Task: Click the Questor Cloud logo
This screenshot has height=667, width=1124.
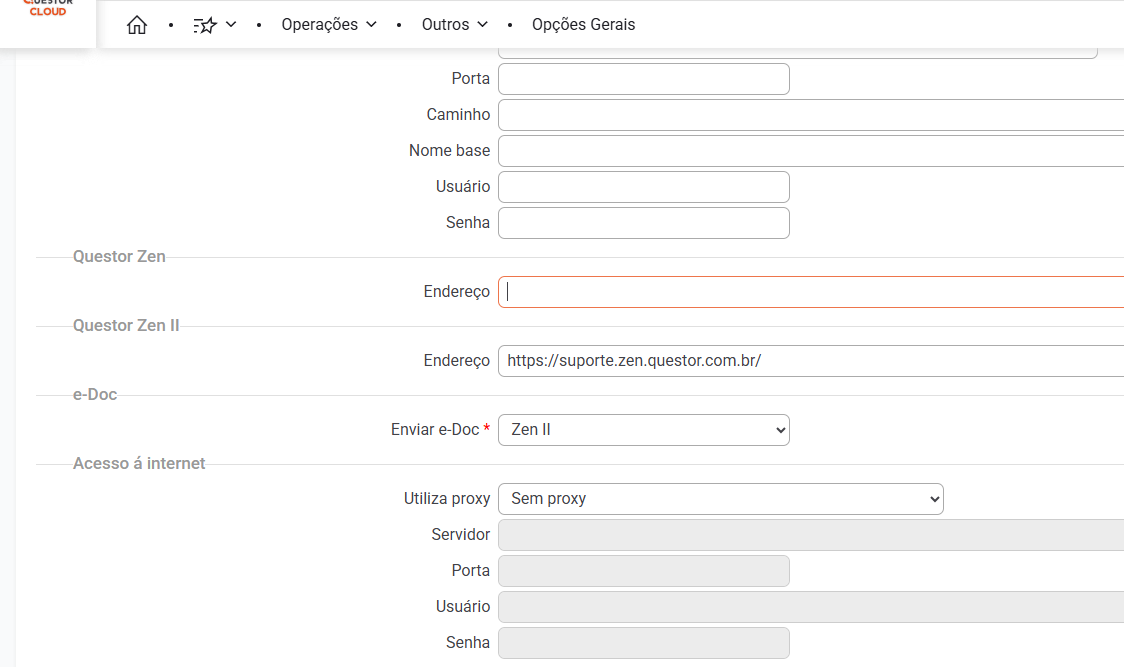Action: pos(48,9)
